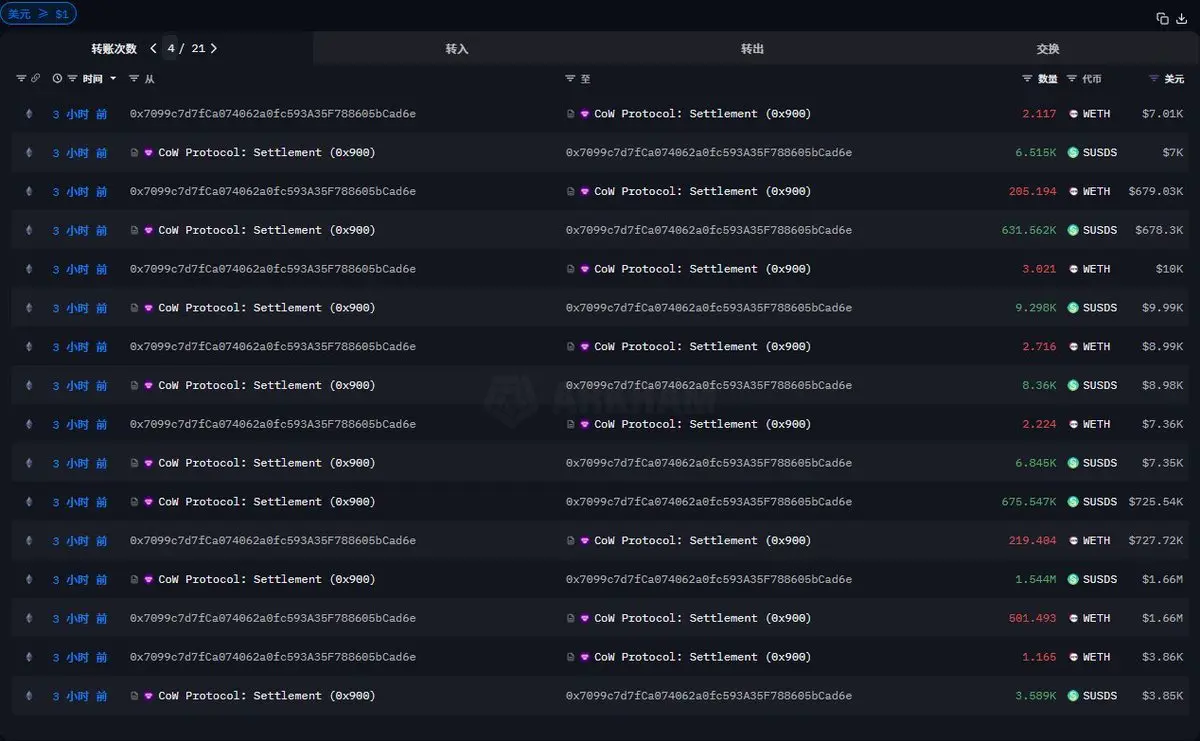The width and height of the screenshot is (1200, 741).
Task: Open the filter icon beside 代币
Action: tap(1072, 78)
